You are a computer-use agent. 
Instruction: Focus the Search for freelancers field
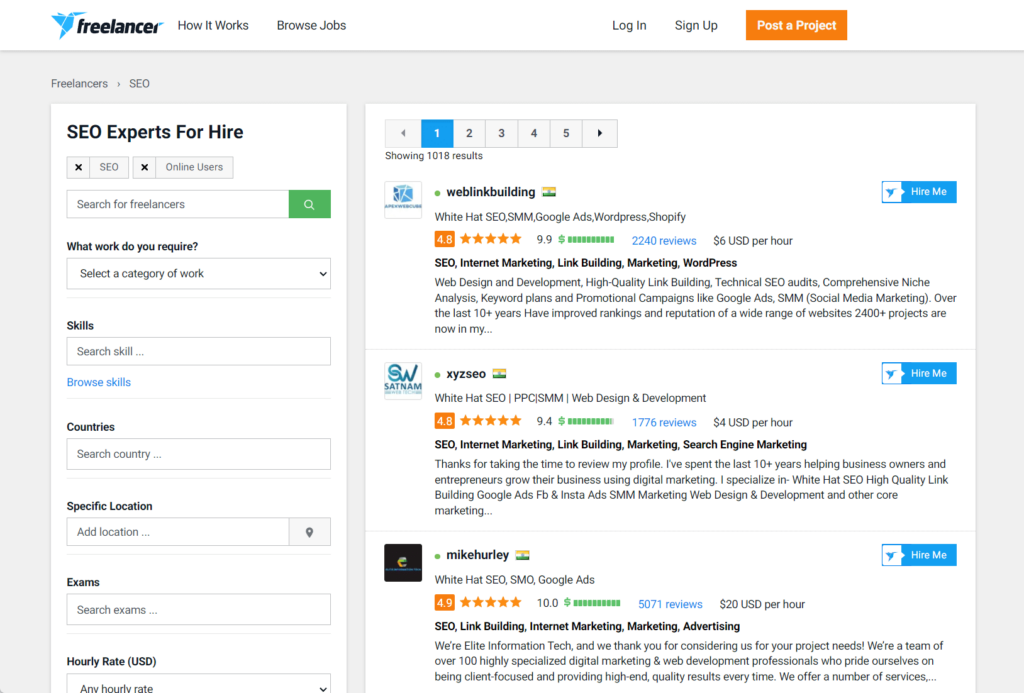point(178,204)
